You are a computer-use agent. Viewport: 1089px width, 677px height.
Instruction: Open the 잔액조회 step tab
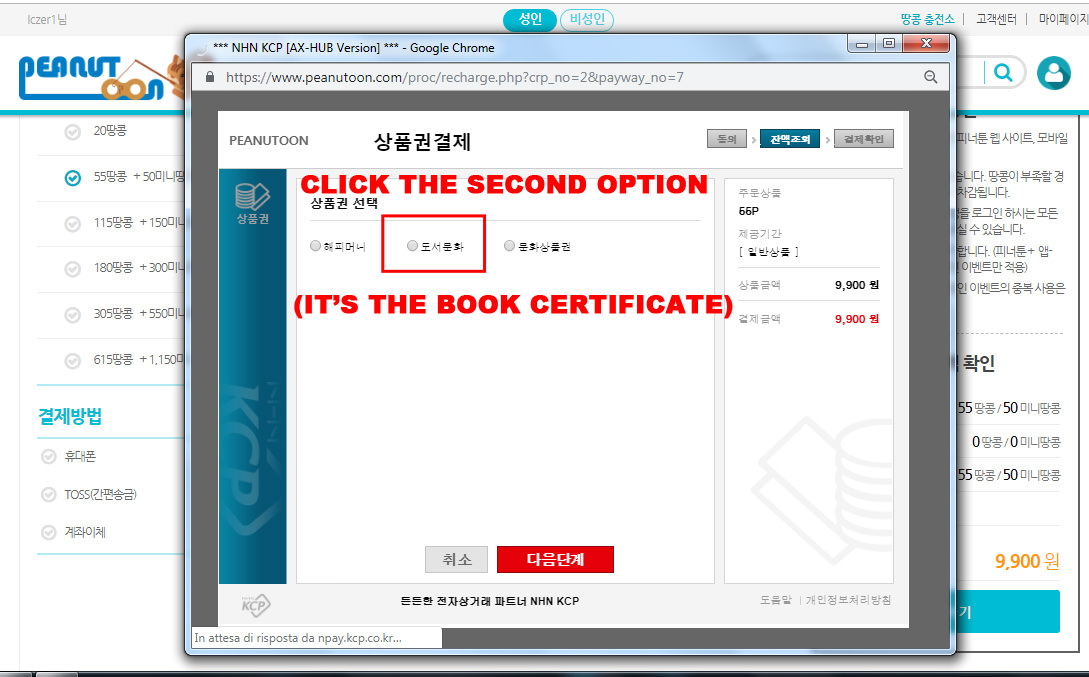click(790, 139)
